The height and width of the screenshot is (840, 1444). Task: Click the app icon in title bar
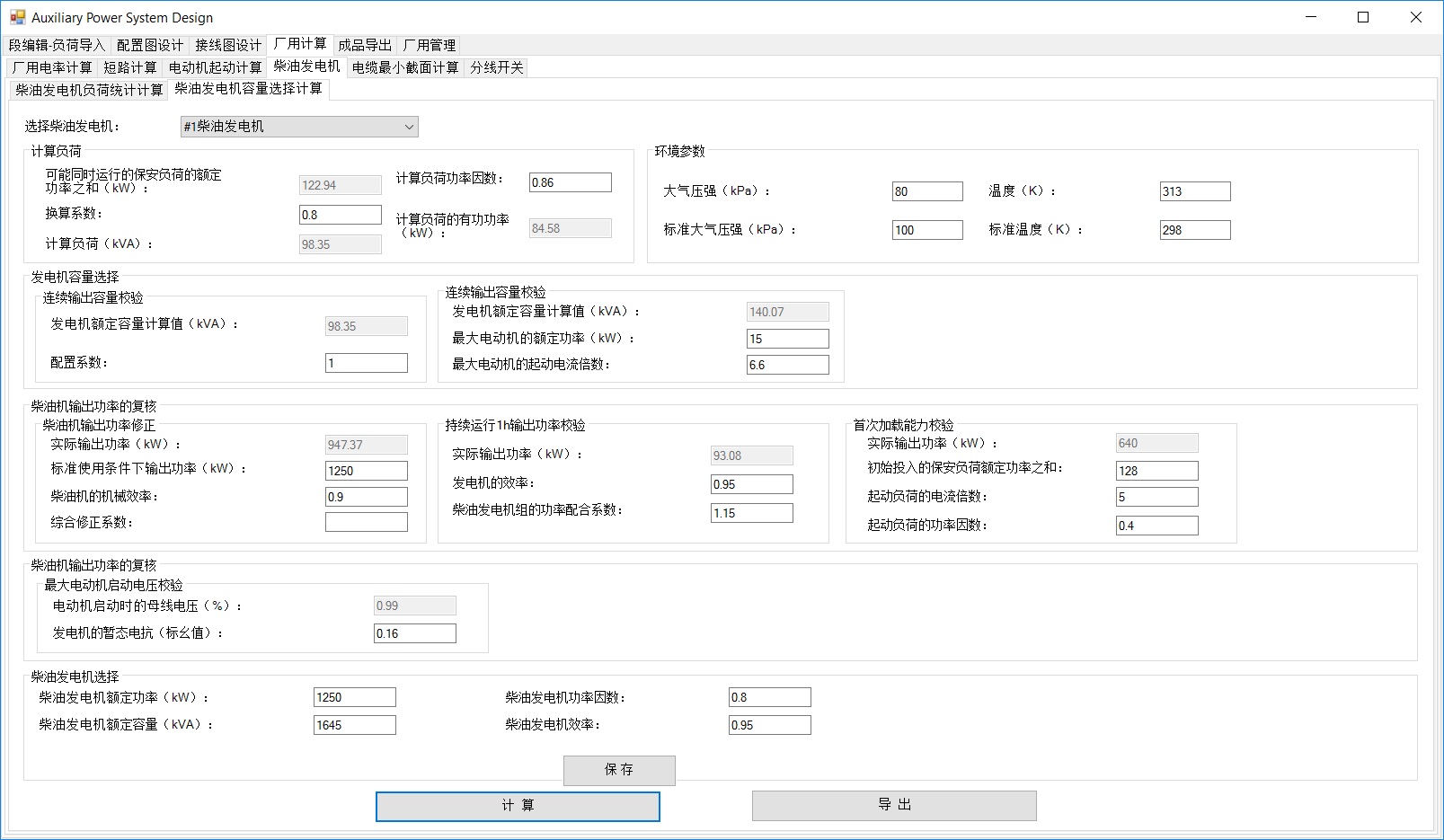click(x=17, y=17)
